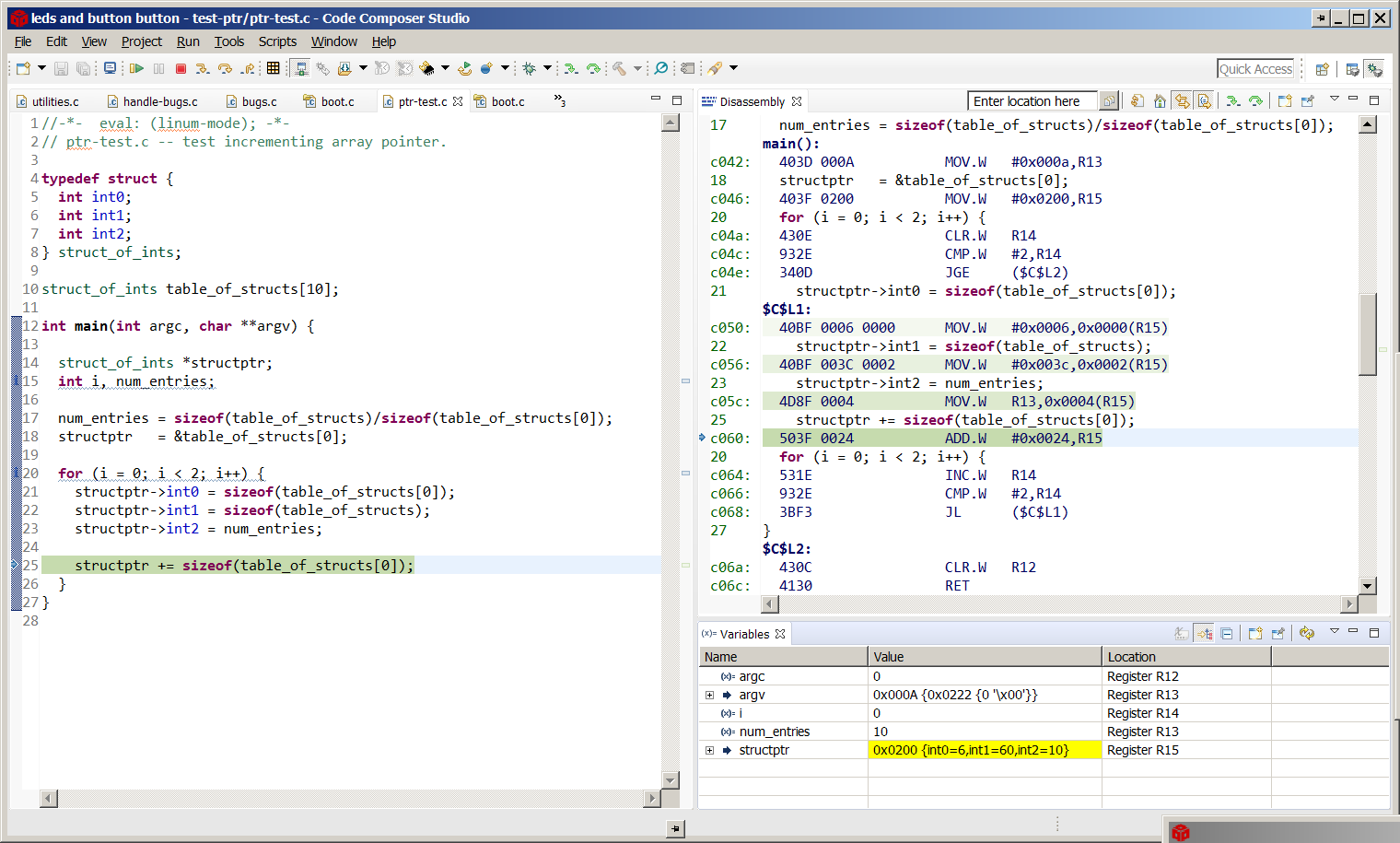Screen dimensions: 1400x843
Task: Toggle Show Type Names button in Variables
Action: pos(1182,634)
